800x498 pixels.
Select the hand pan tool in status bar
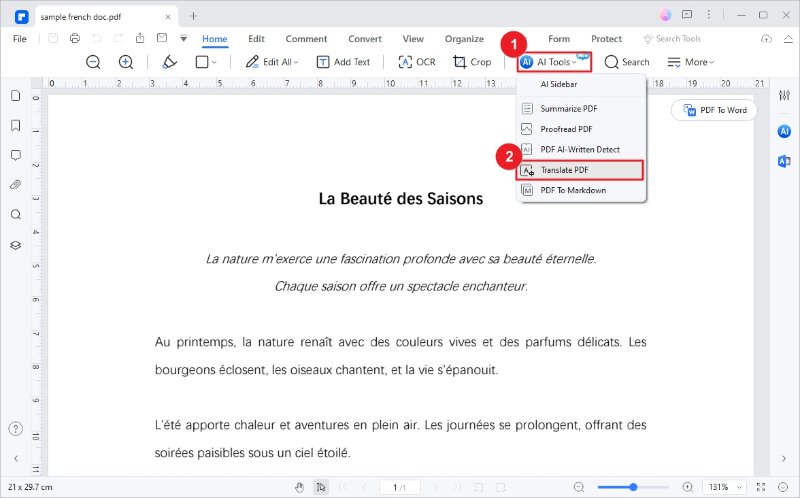299,487
